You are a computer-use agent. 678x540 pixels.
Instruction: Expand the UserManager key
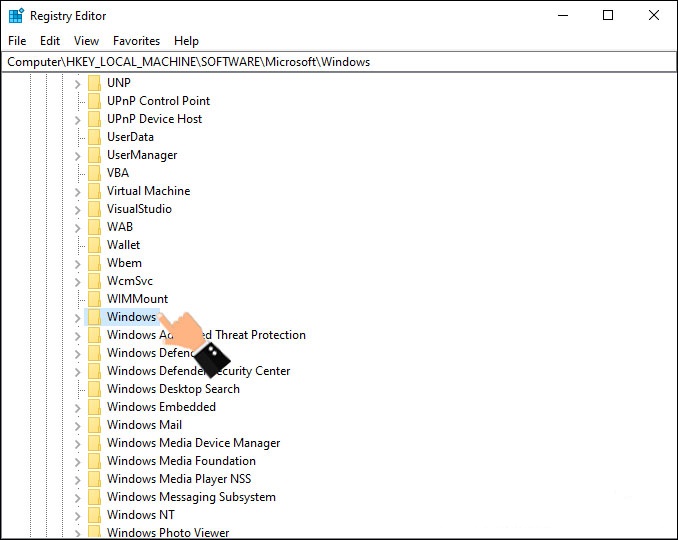[77, 155]
